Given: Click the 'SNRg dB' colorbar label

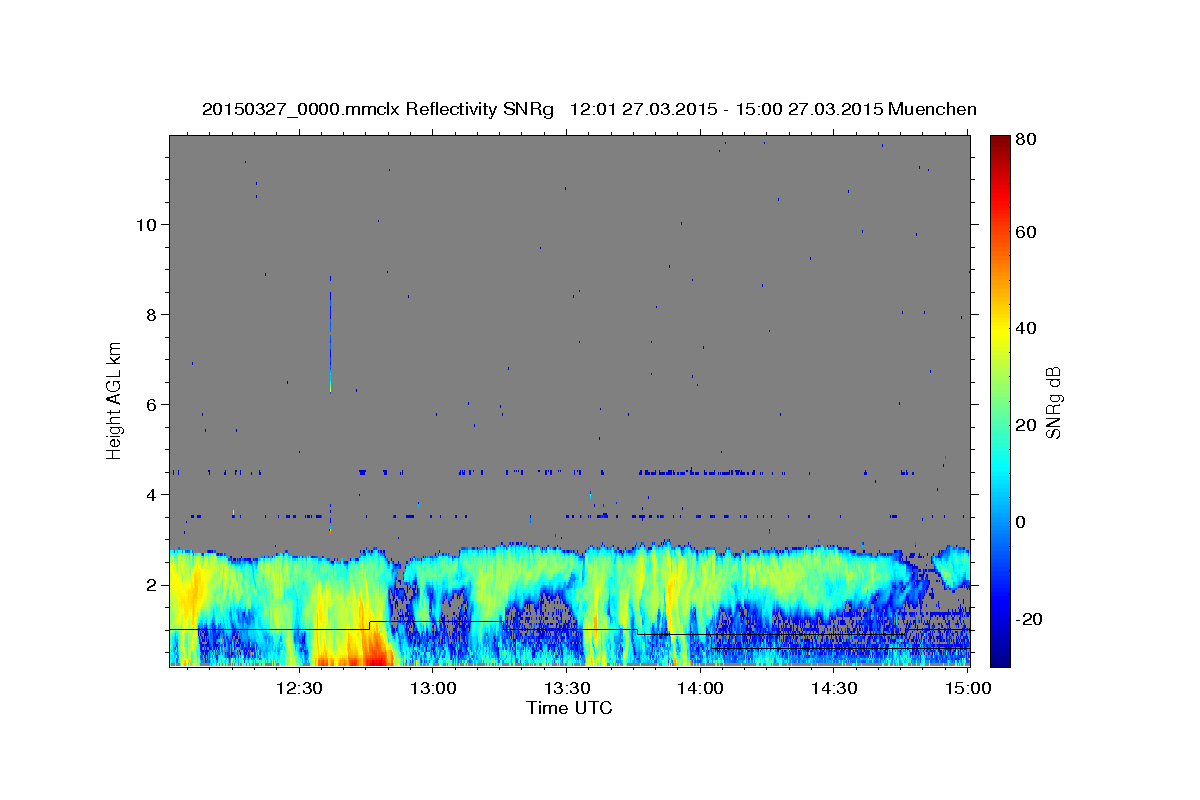Looking at the screenshot, I should (1052, 402).
